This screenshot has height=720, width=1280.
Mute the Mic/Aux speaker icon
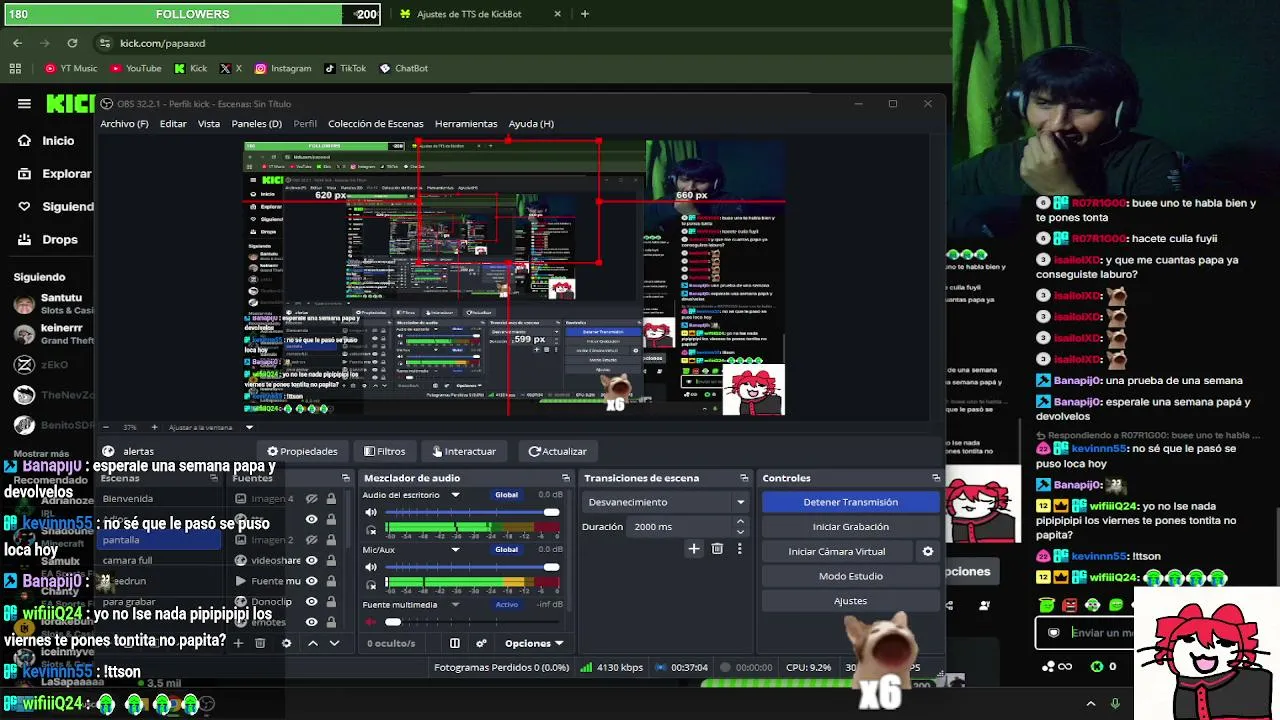point(371,567)
